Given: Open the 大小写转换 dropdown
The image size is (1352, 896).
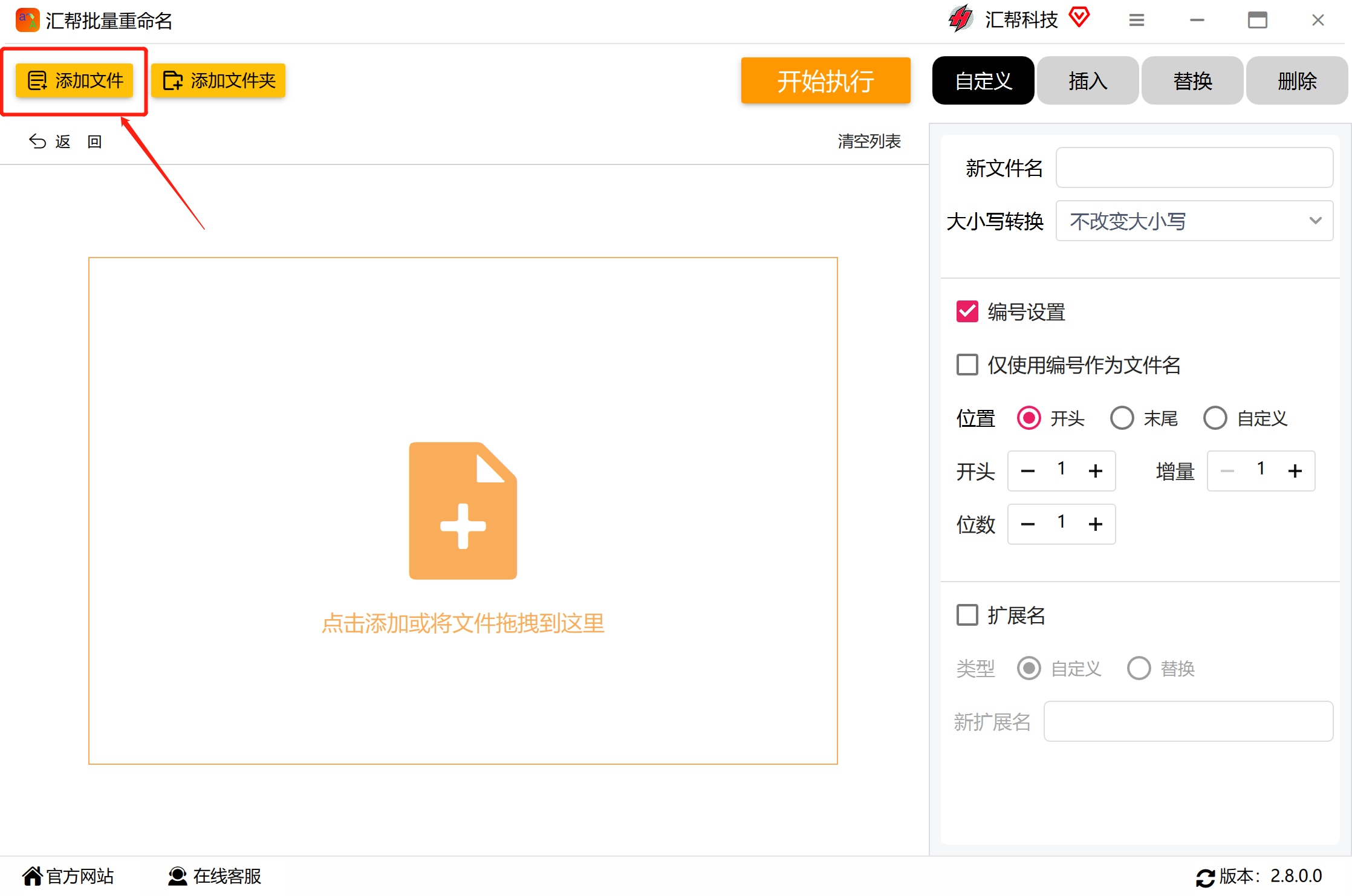Looking at the screenshot, I should (1194, 221).
